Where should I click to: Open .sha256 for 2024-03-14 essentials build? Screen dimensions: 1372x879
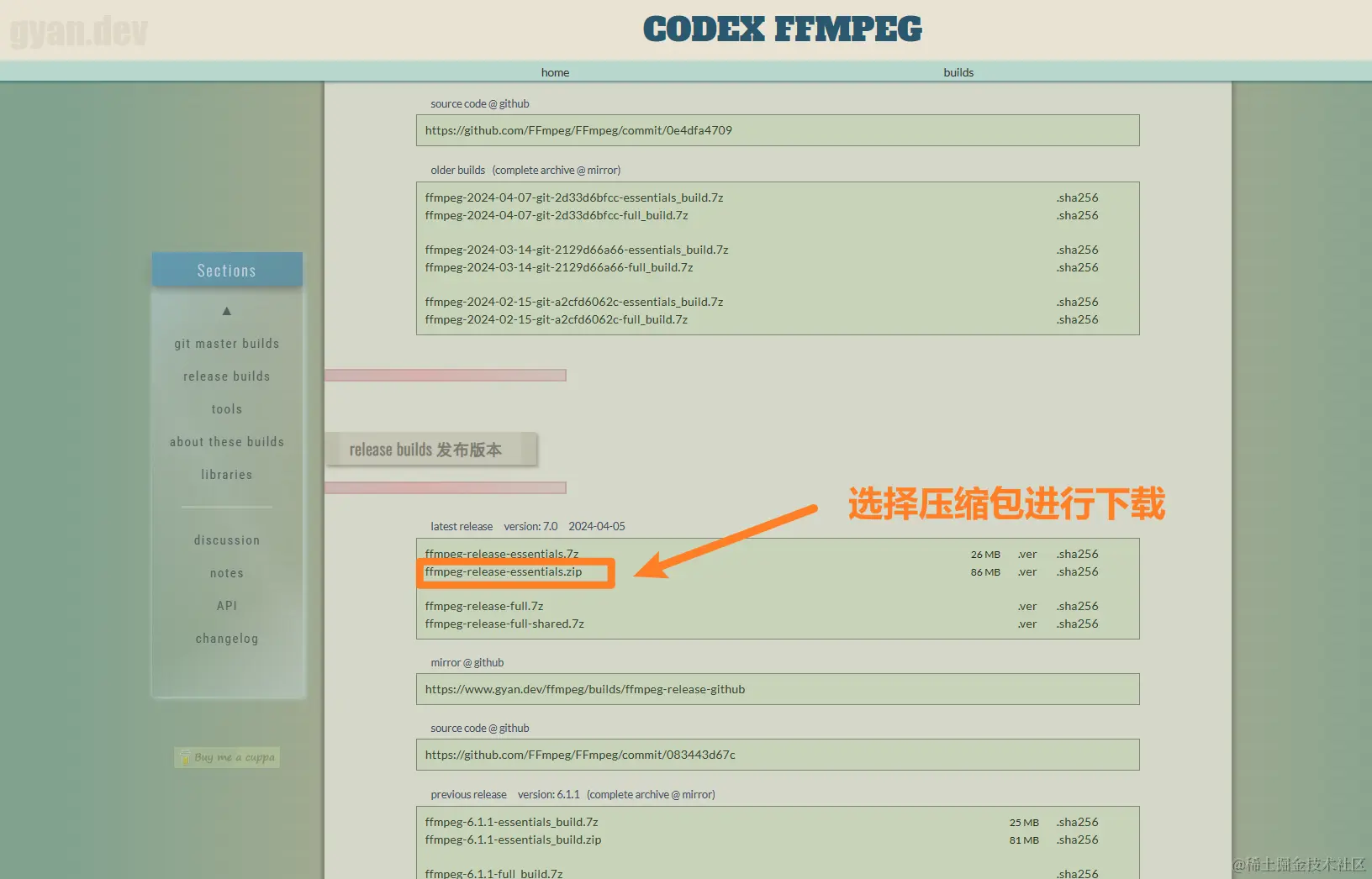click(1078, 250)
